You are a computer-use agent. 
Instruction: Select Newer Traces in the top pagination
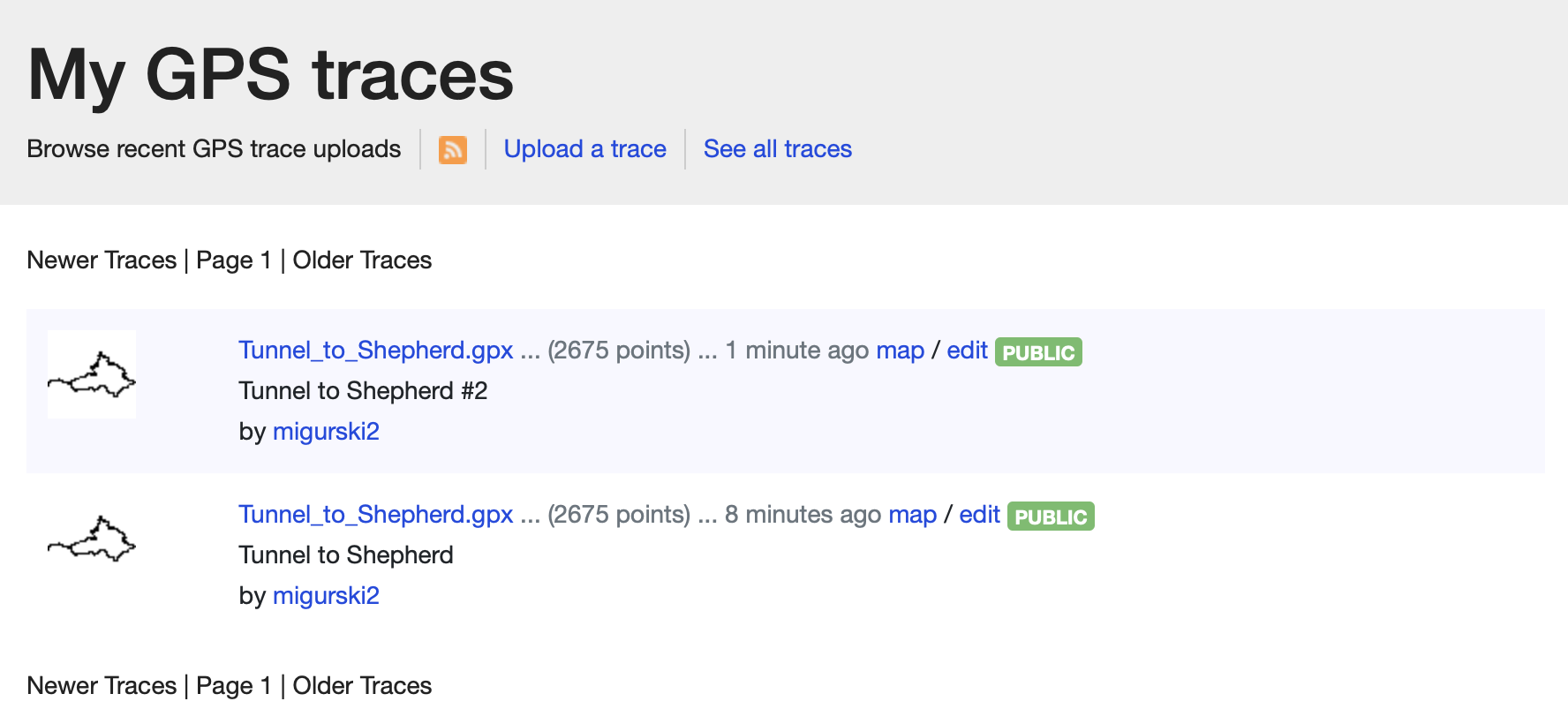(102, 260)
